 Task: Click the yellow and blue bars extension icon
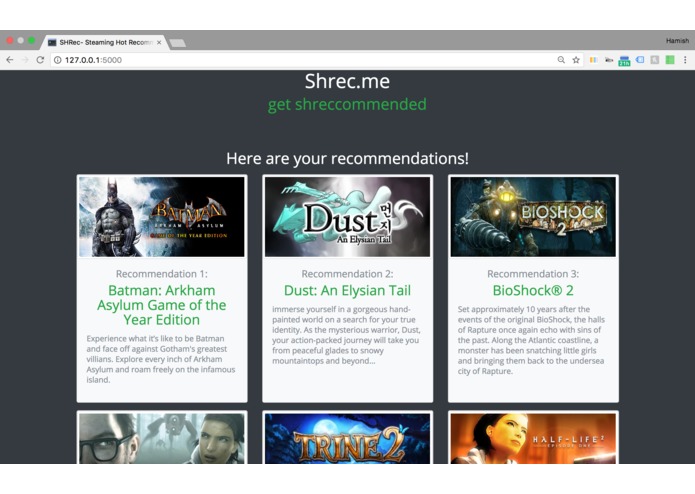coord(593,60)
